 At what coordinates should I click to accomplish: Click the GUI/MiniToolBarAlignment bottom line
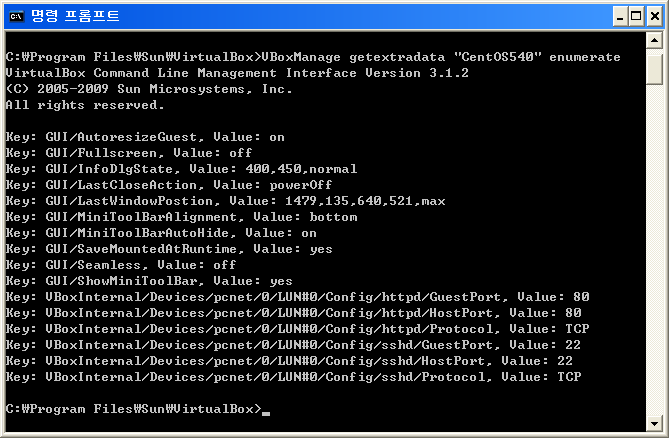click(181, 217)
